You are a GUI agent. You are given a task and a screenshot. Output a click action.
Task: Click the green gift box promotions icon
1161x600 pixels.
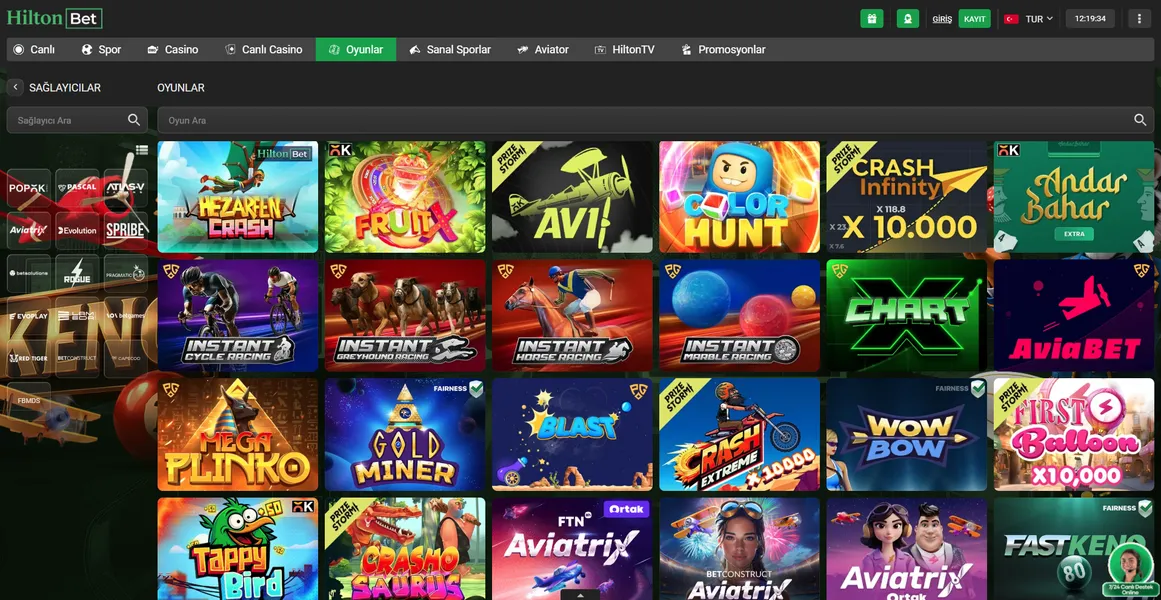(x=871, y=19)
